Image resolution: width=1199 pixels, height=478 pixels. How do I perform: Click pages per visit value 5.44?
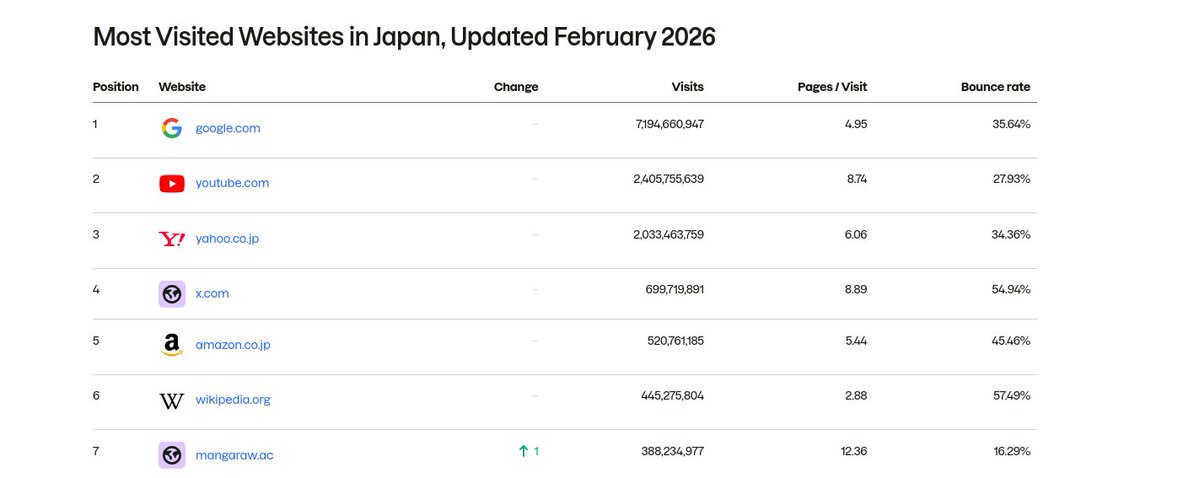(x=856, y=341)
